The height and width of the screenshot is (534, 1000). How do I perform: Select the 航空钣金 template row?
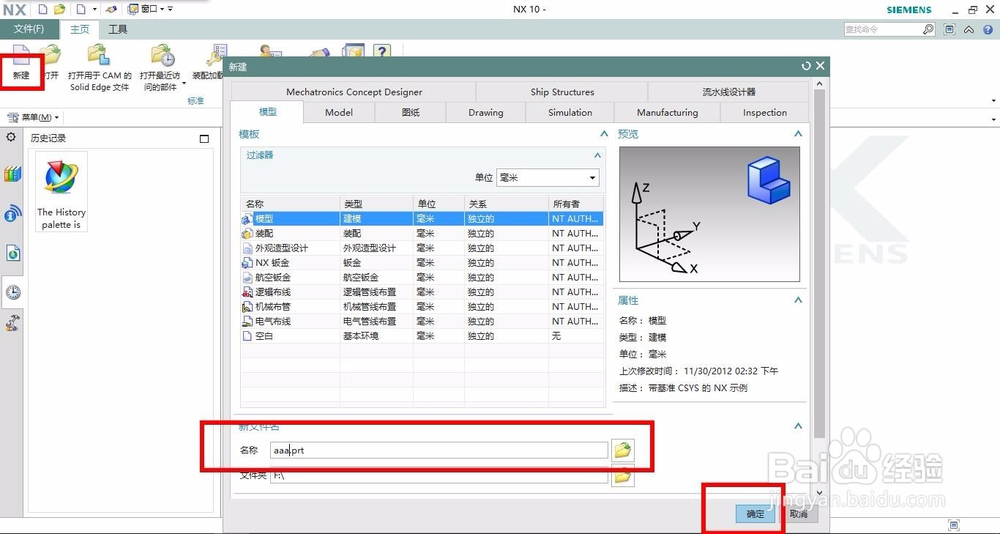(x=422, y=277)
